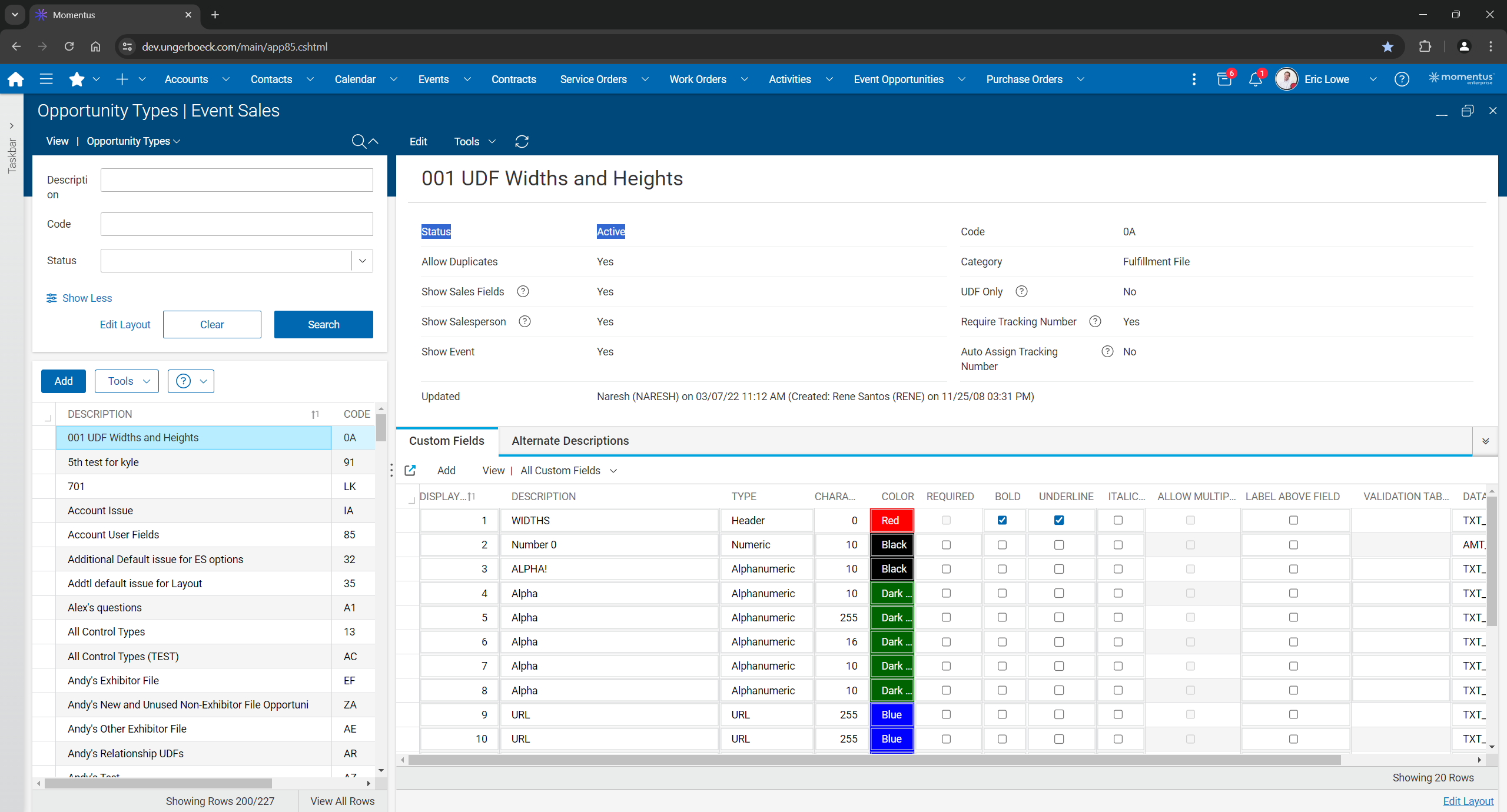Uncheck the Bold checkbox for WIDTHS row
Viewport: 1507px width, 812px height.
[1002, 520]
